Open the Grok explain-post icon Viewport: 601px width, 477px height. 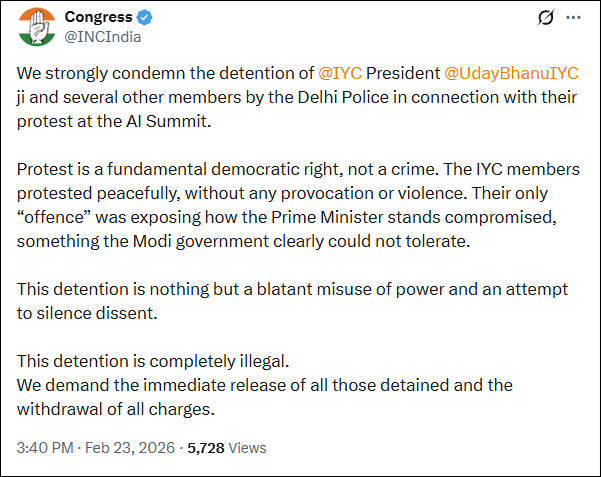tap(547, 18)
